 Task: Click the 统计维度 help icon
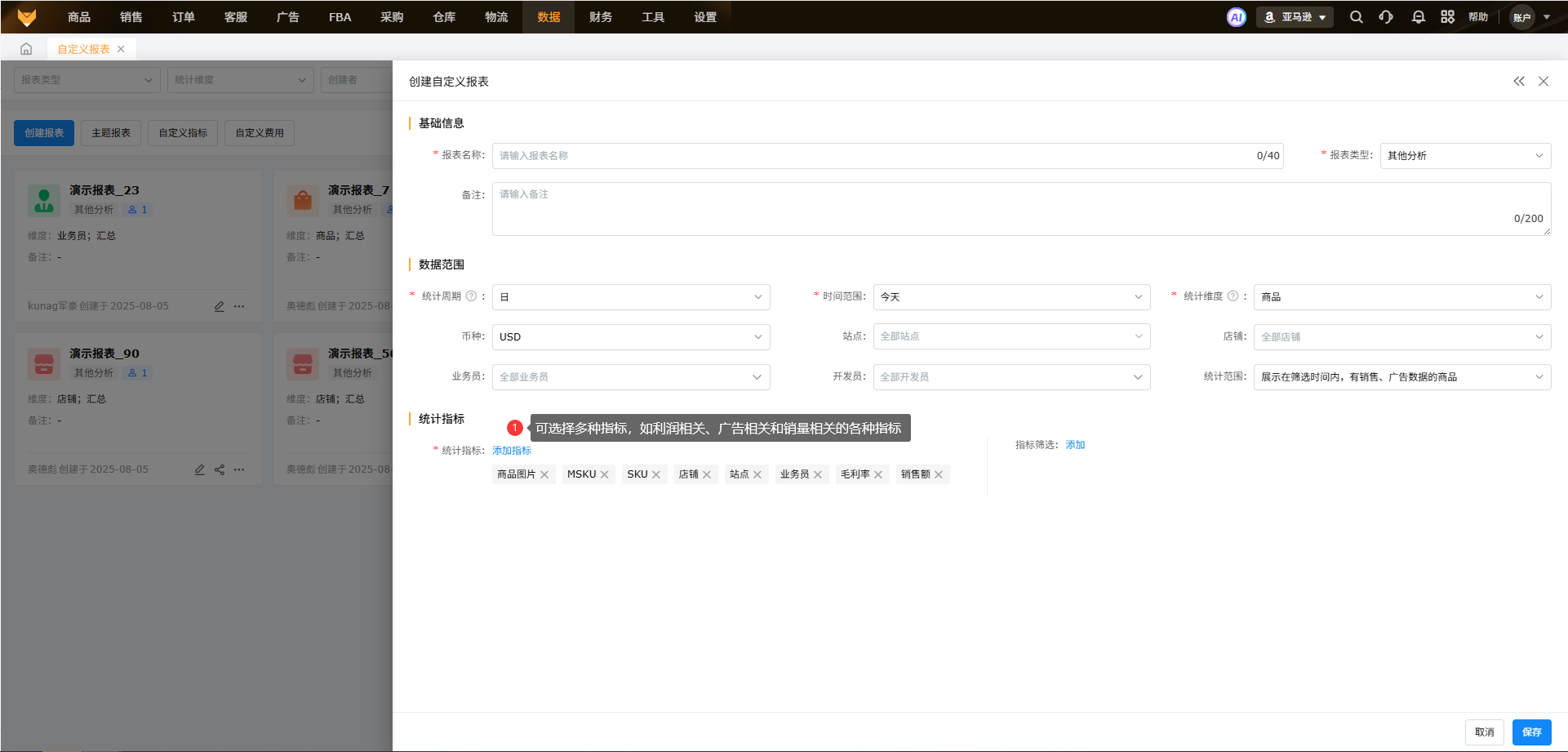[1233, 296]
